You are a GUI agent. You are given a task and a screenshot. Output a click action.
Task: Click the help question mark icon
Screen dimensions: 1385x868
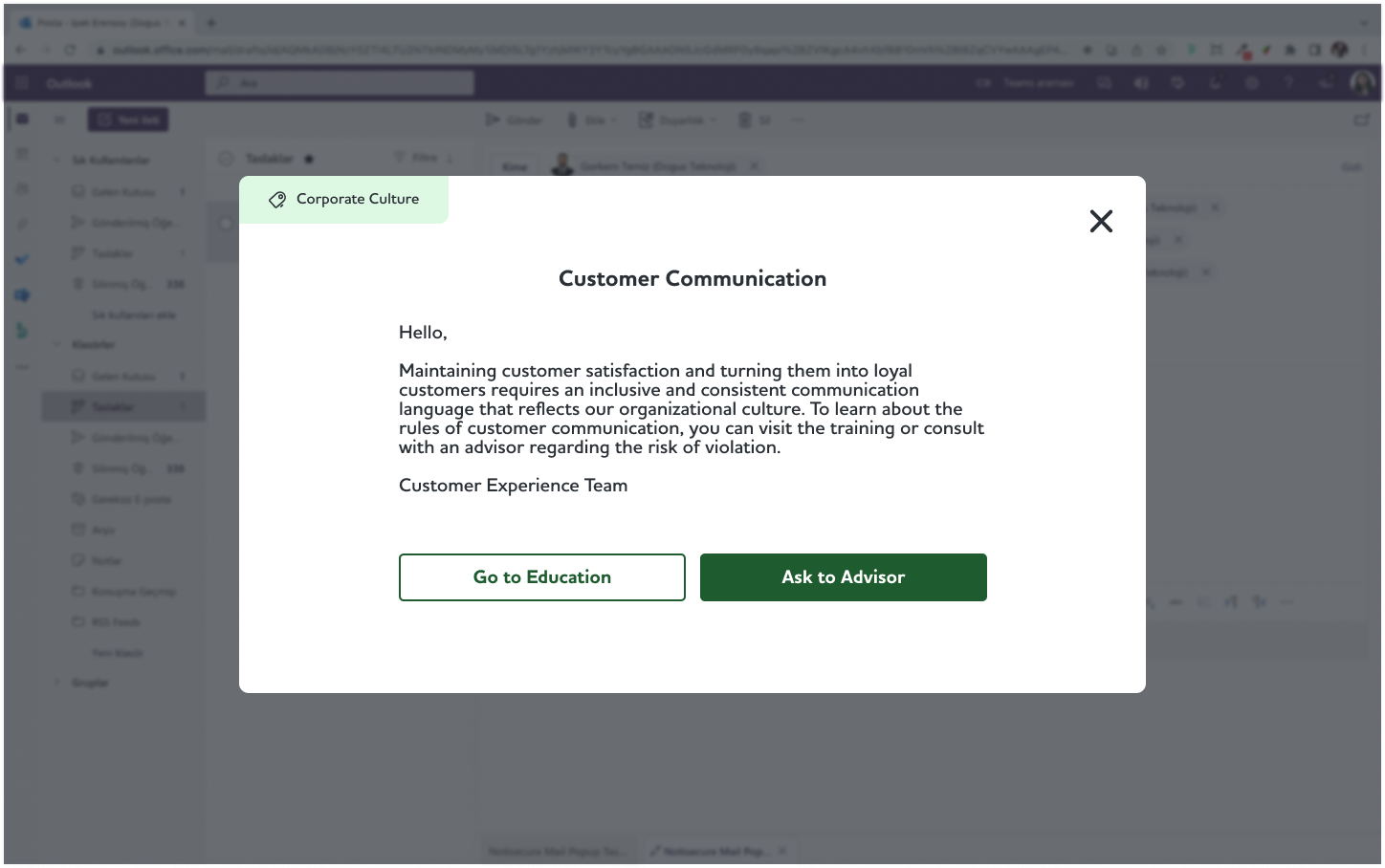click(x=1288, y=83)
